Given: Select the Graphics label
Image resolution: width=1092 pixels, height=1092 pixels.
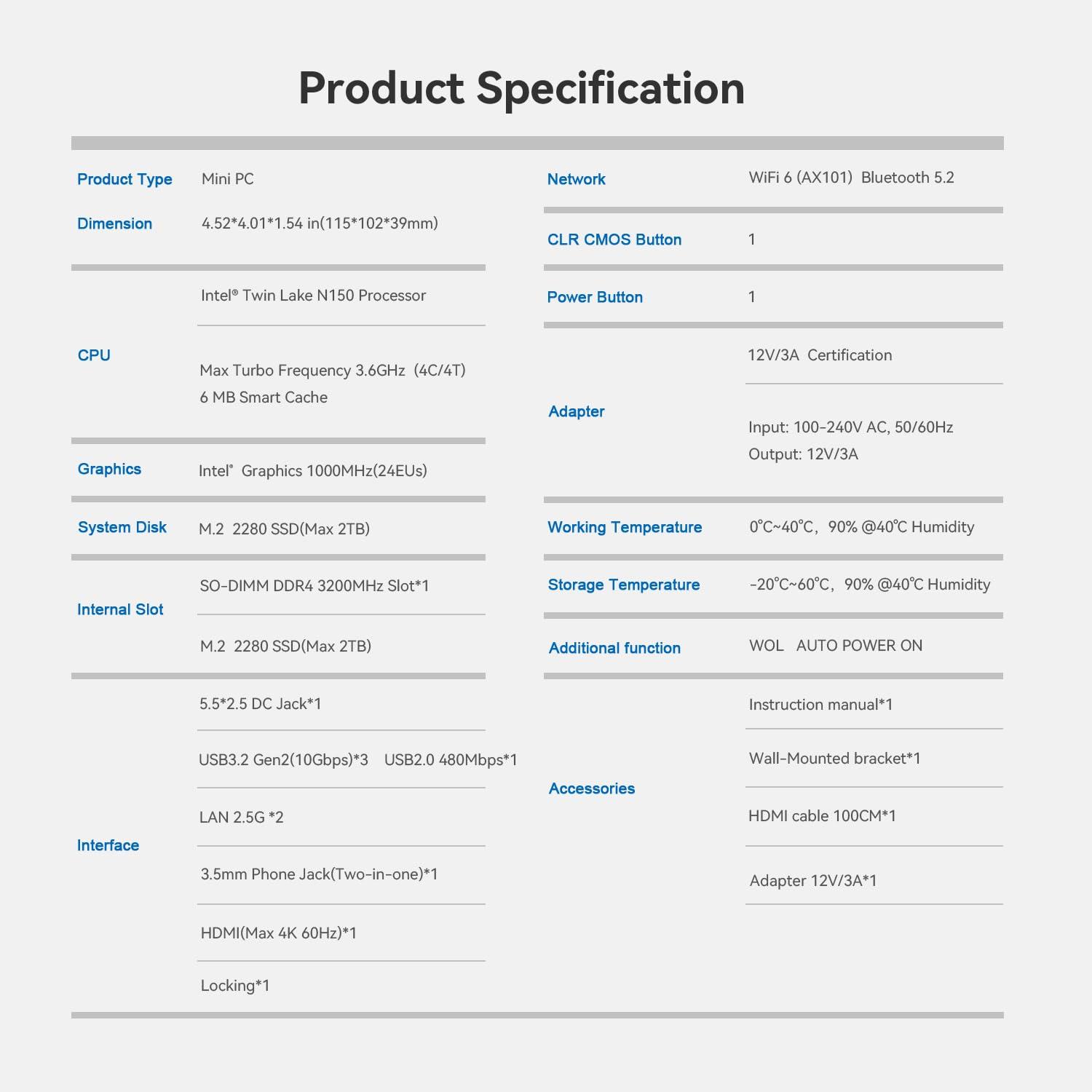Looking at the screenshot, I should 109,469.
